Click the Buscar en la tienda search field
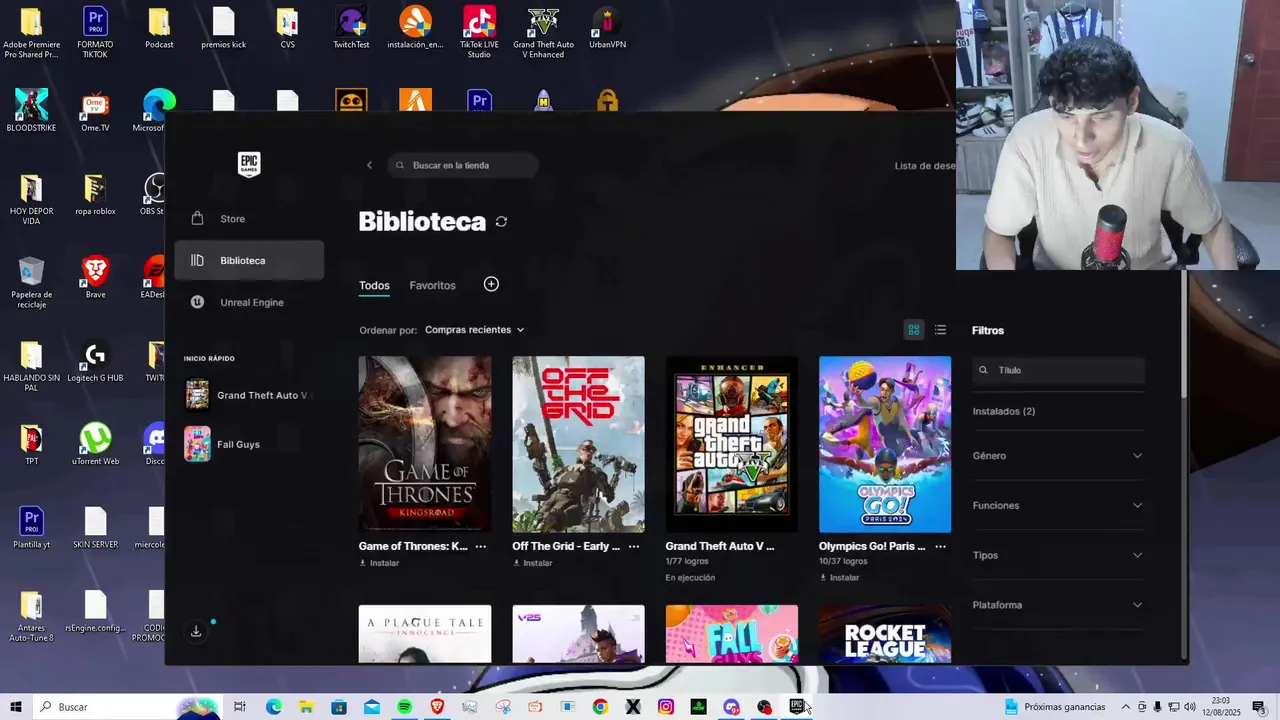 point(463,165)
